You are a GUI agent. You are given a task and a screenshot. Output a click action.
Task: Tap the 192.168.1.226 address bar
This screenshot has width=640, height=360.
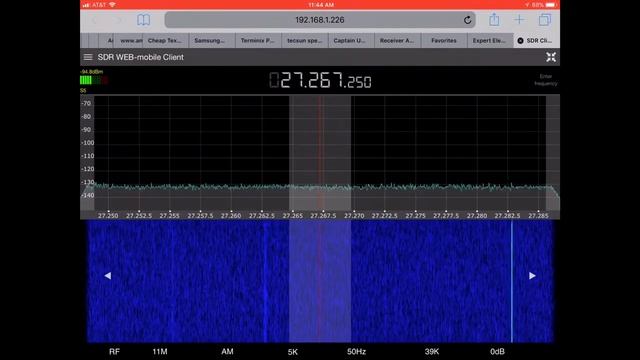320,20
